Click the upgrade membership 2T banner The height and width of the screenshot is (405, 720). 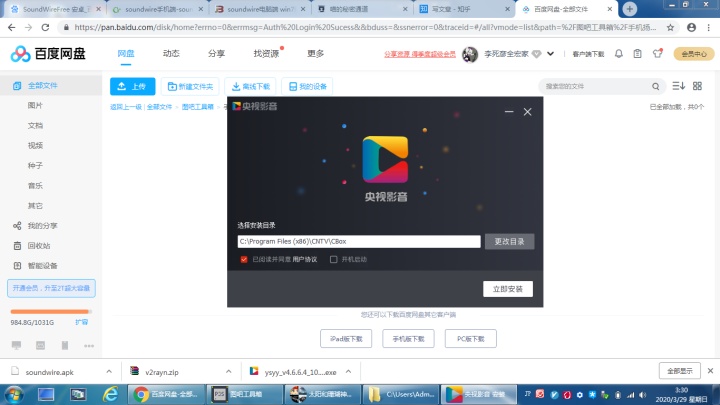51,288
